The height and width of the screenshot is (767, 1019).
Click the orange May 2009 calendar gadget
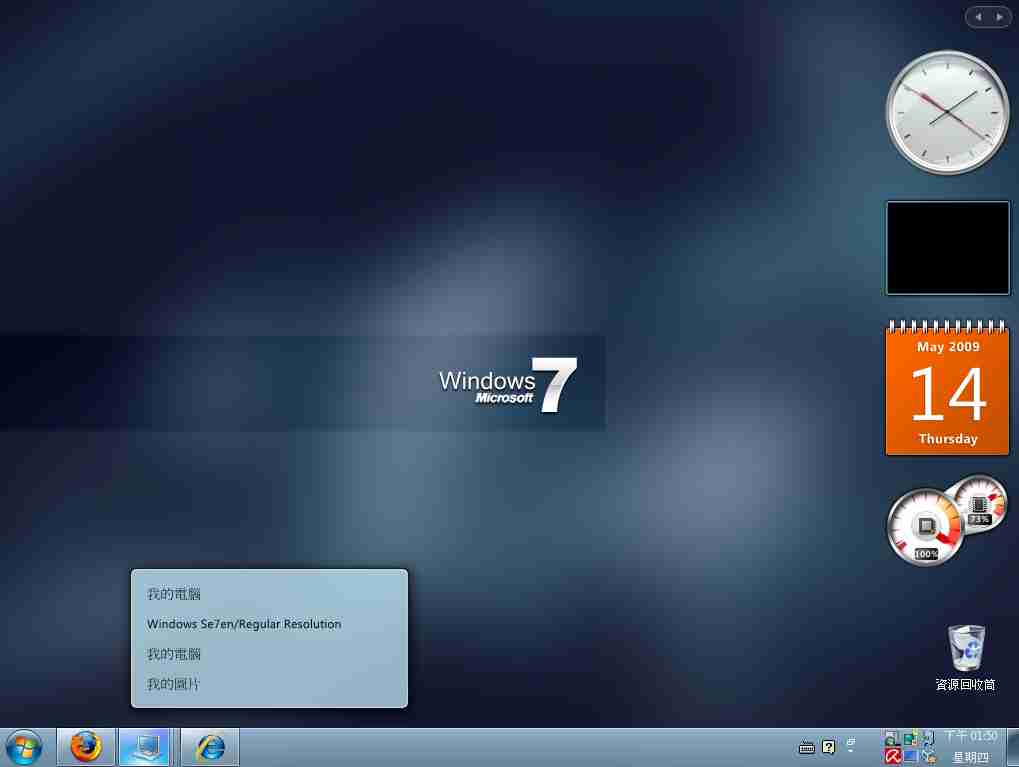947,392
